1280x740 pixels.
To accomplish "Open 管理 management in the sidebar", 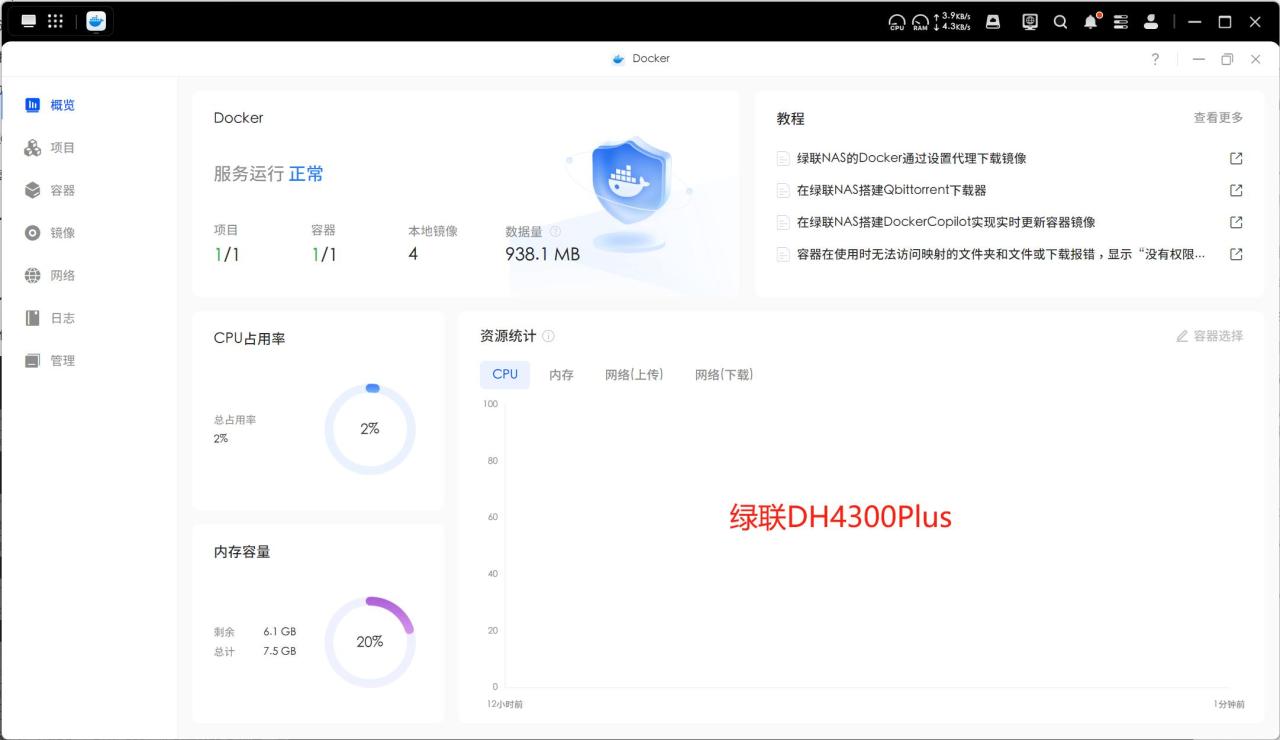I will 50,360.
